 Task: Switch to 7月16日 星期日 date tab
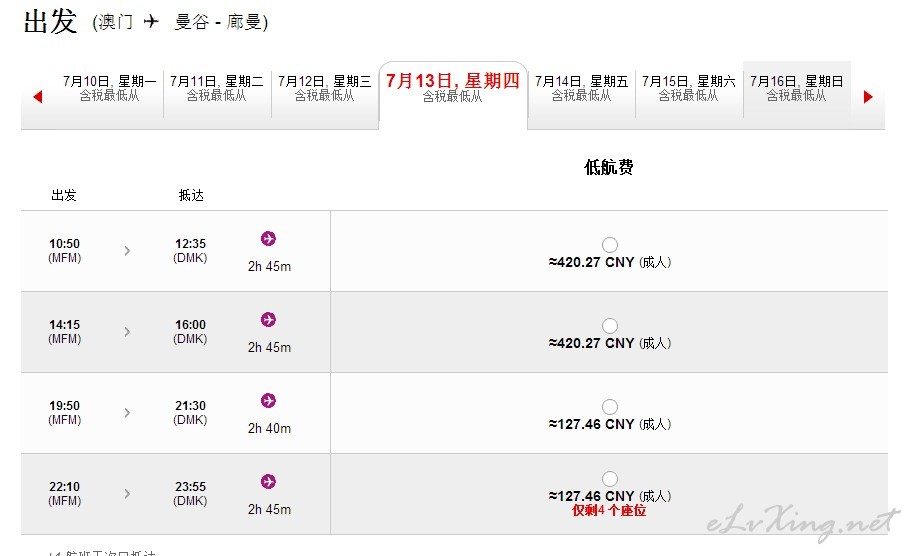pyautogui.click(x=797, y=88)
